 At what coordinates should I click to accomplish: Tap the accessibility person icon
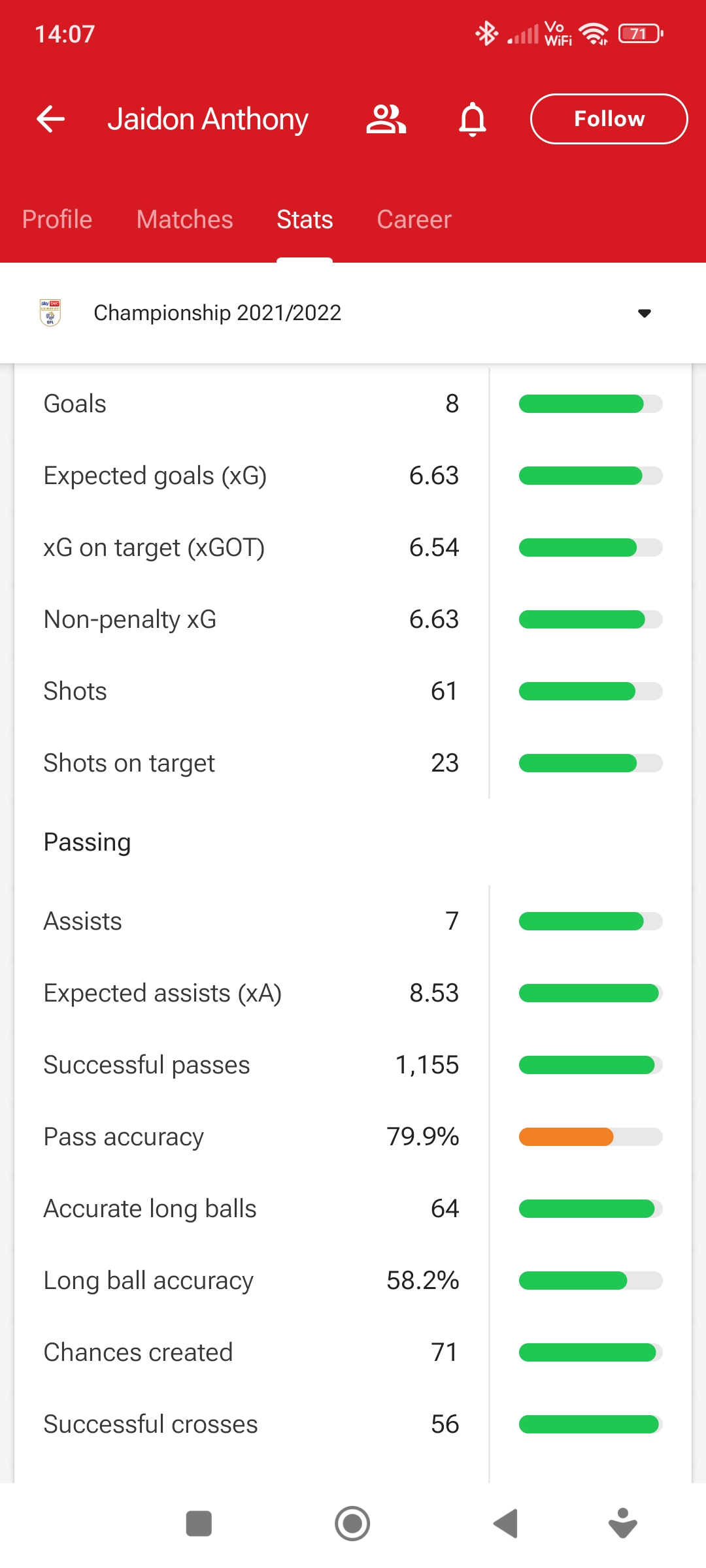[x=622, y=1524]
